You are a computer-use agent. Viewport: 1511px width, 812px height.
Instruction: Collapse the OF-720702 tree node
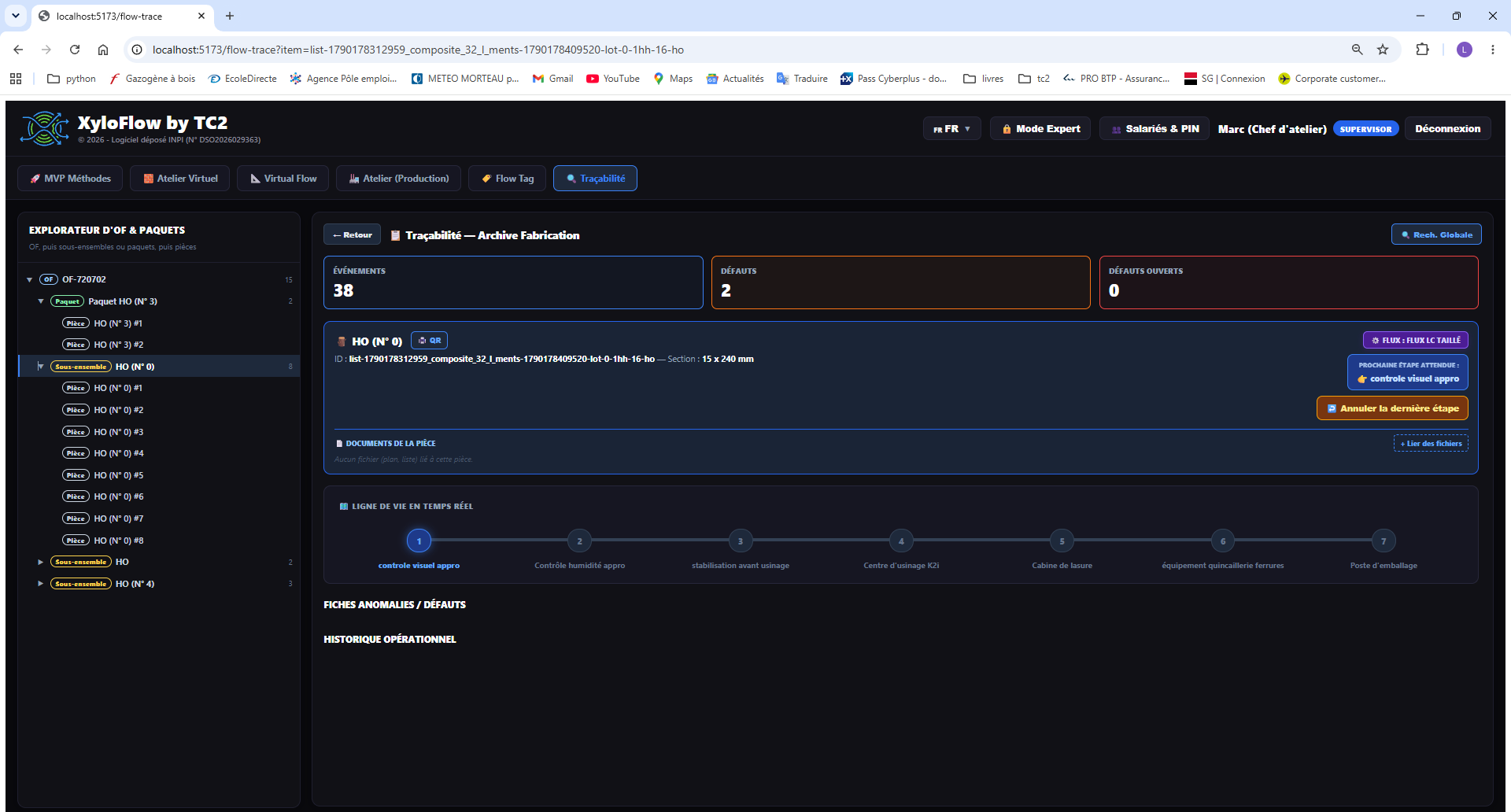(30, 279)
